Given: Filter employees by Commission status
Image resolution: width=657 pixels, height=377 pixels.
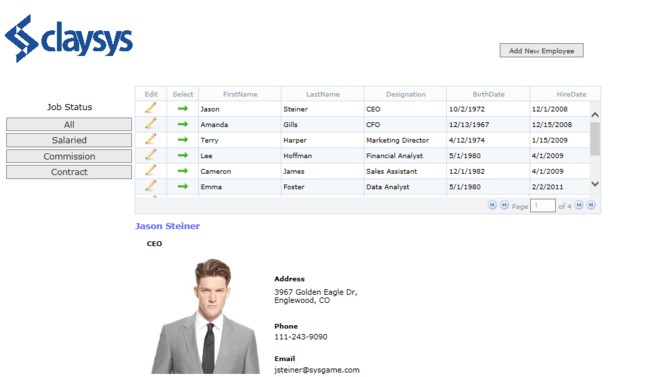Looking at the screenshot, I should coord(69,156).
